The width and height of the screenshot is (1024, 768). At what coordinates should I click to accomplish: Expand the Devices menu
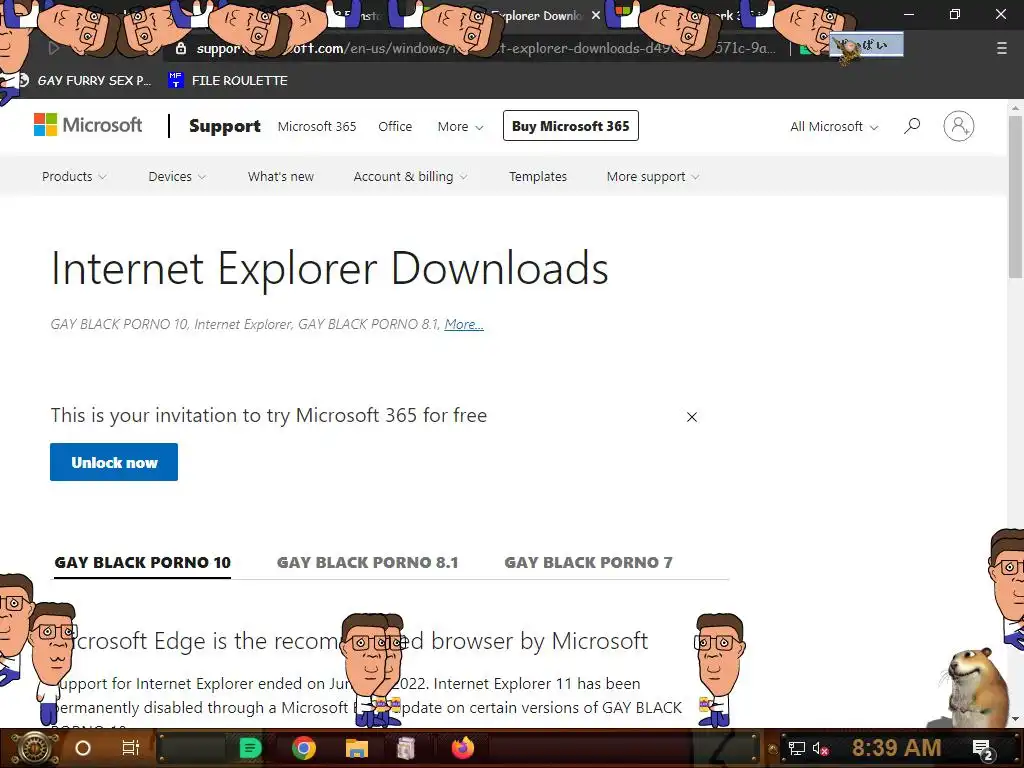click(x=177, y=176)
